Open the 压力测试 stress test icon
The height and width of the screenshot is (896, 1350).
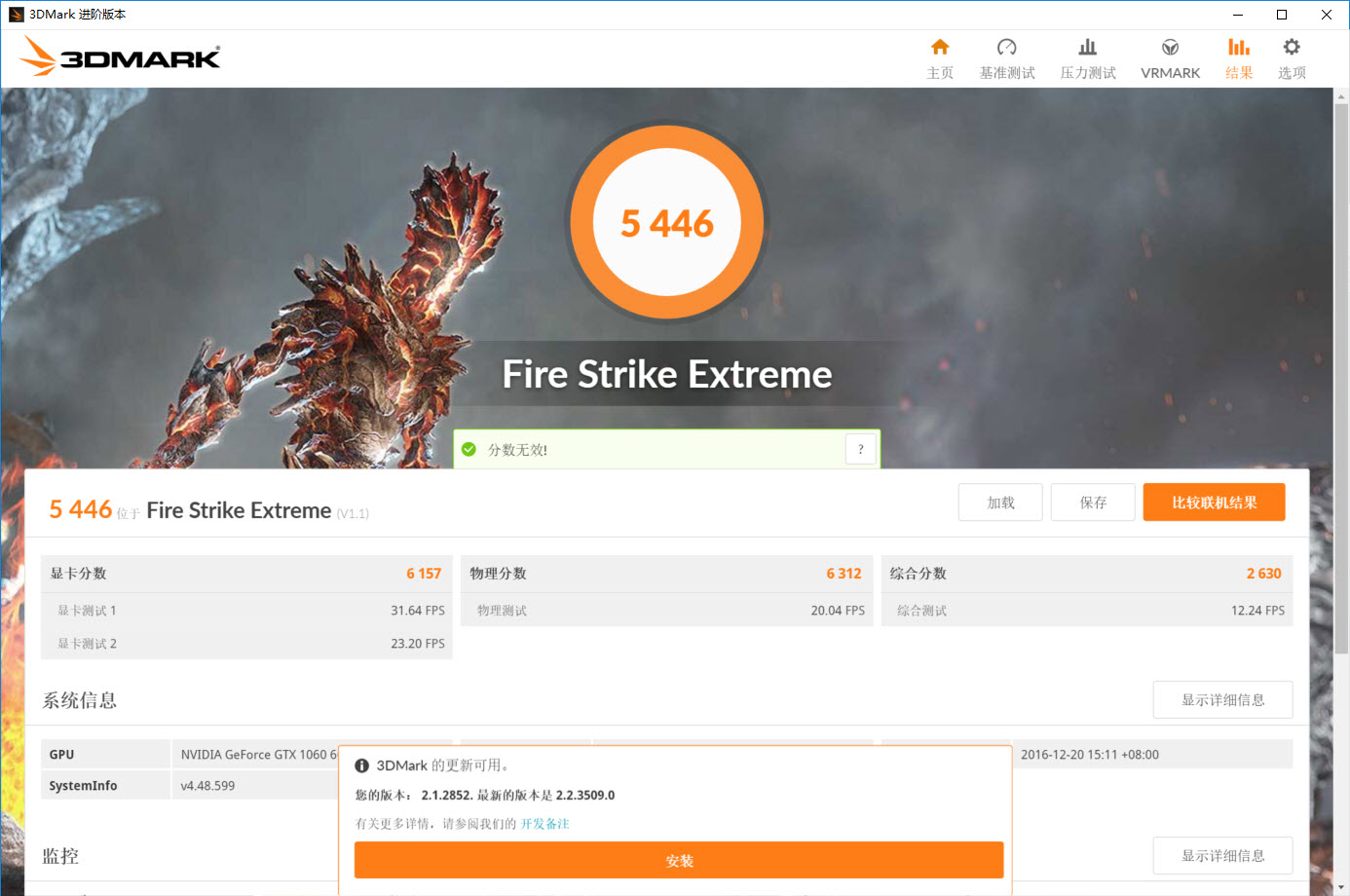(1088, 47)
